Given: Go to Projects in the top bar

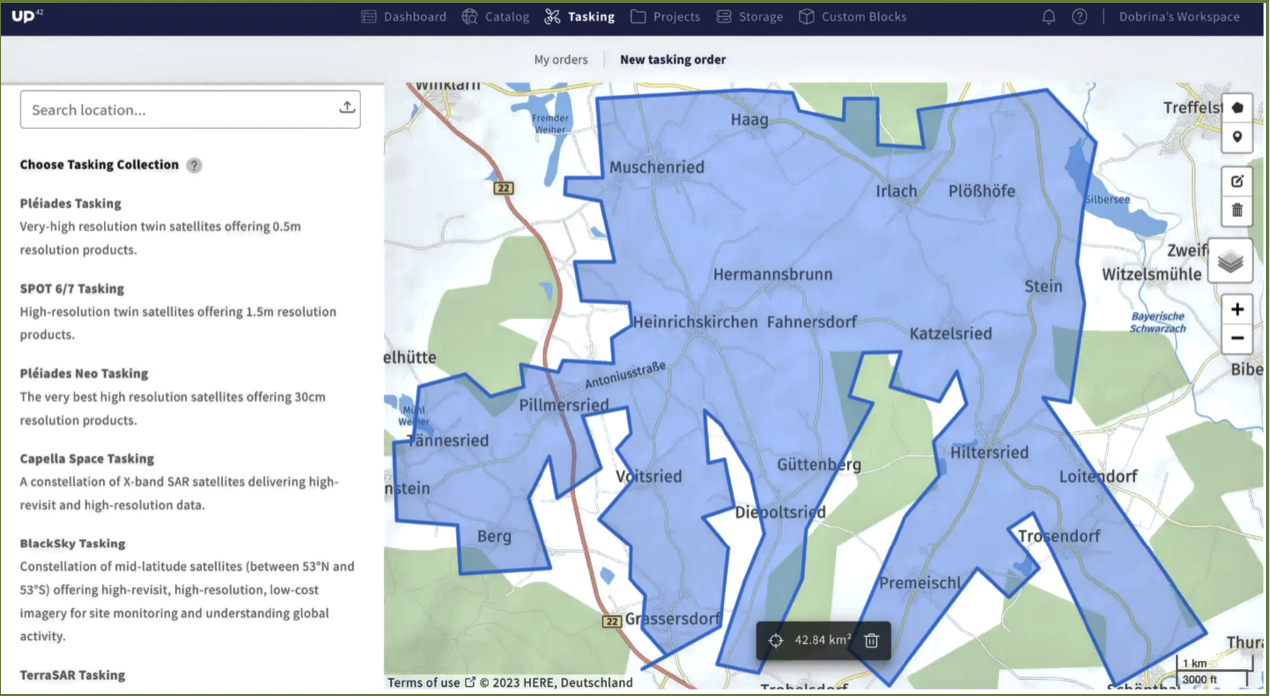Looking at the screenshot, I should pyautogui.click(x=665, y=17).
